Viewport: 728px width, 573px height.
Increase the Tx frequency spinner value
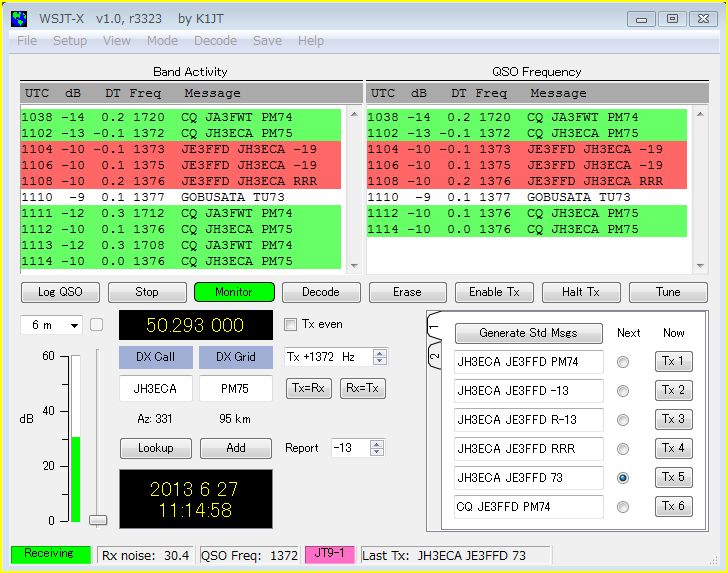click(379, 353)
